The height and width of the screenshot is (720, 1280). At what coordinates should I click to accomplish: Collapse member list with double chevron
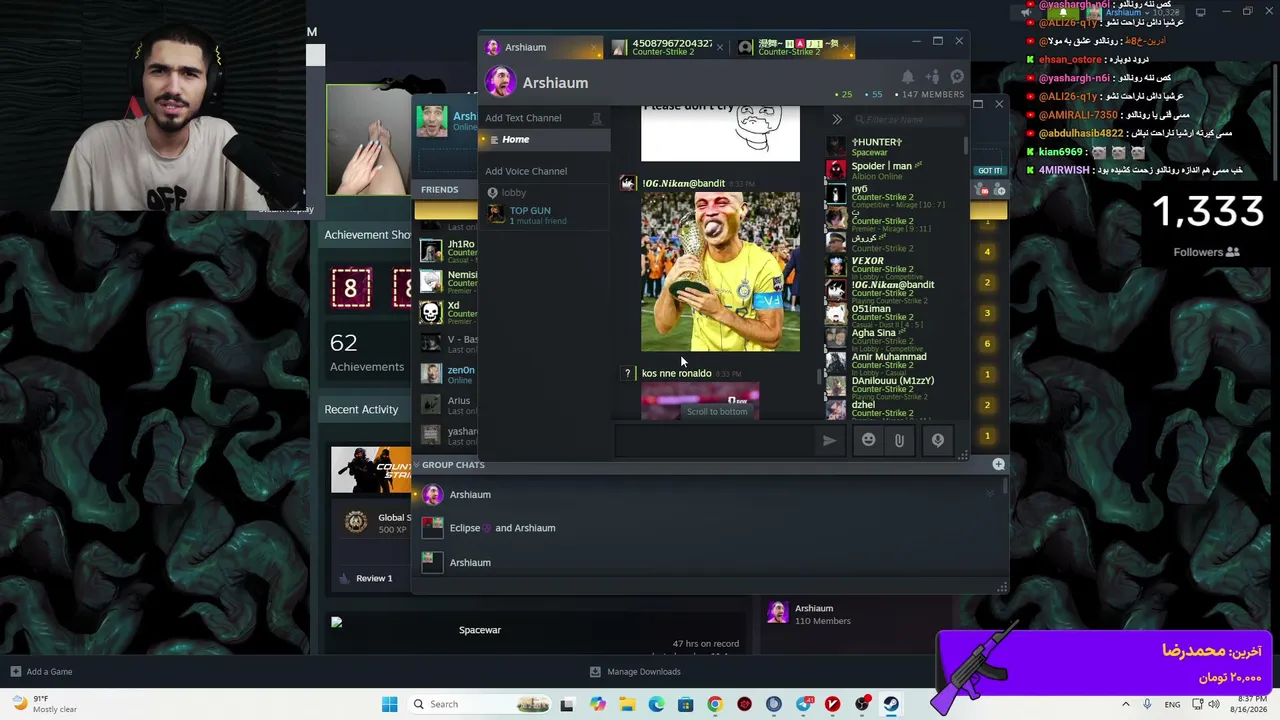click(837, 119)
